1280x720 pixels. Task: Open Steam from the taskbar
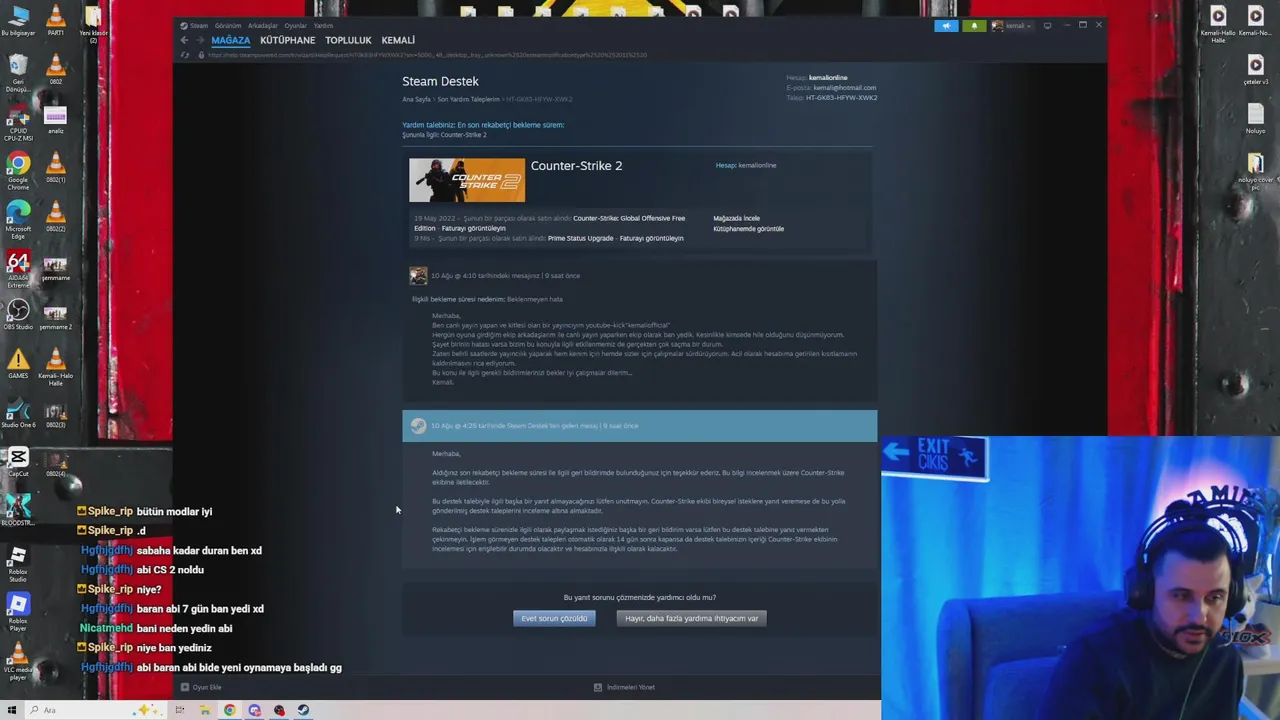click(x=304, y=710)
